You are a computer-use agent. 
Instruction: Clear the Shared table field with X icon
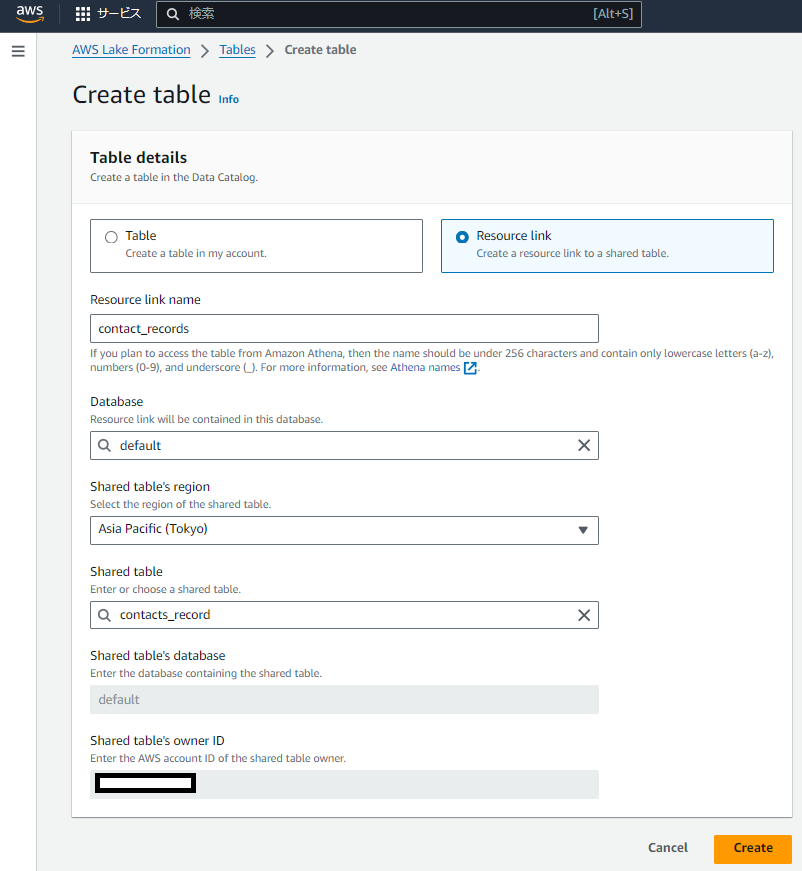pyautogui.click(x=584, y=615)
